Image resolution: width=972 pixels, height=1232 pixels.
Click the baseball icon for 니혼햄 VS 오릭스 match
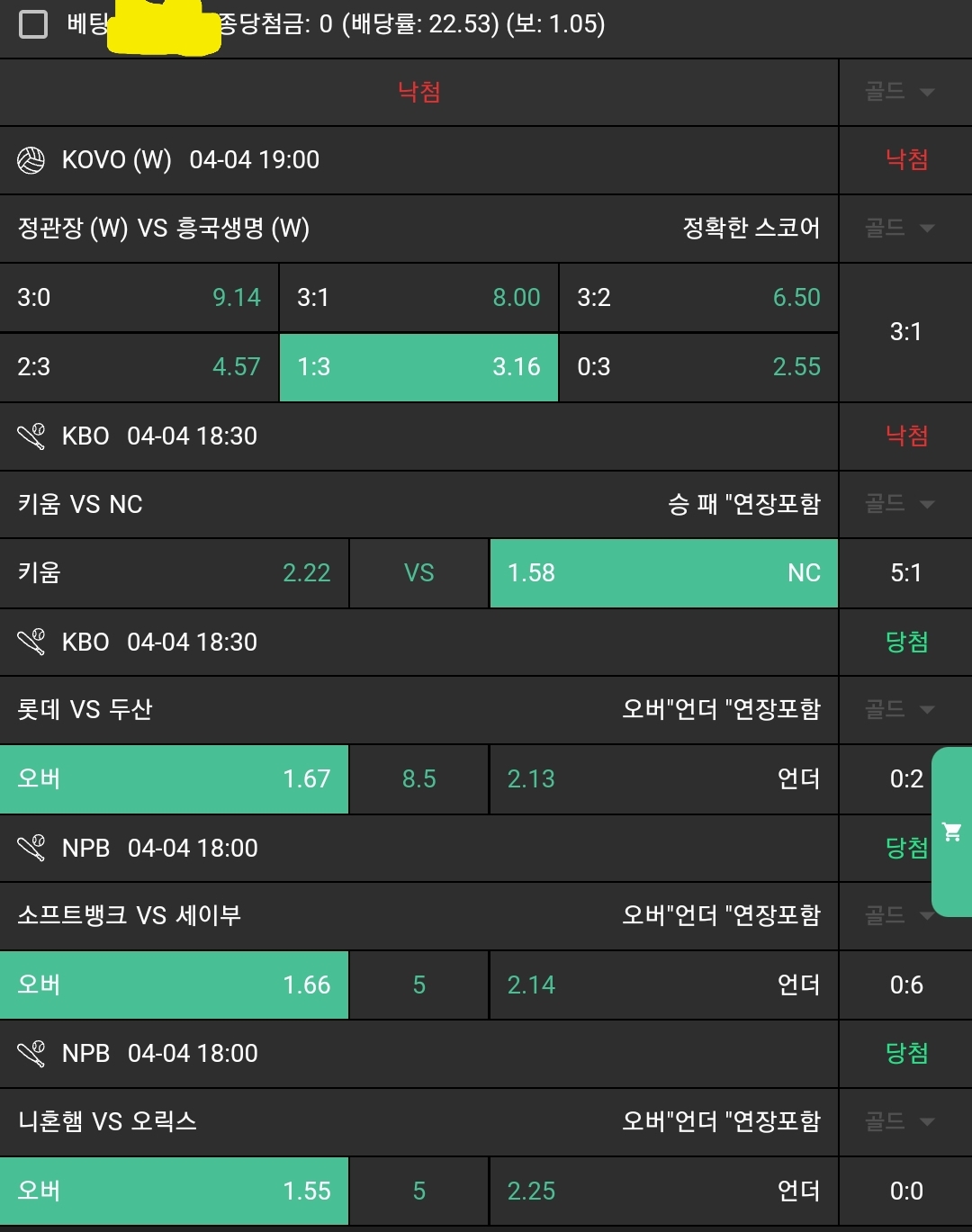(x=31, y=1053)
